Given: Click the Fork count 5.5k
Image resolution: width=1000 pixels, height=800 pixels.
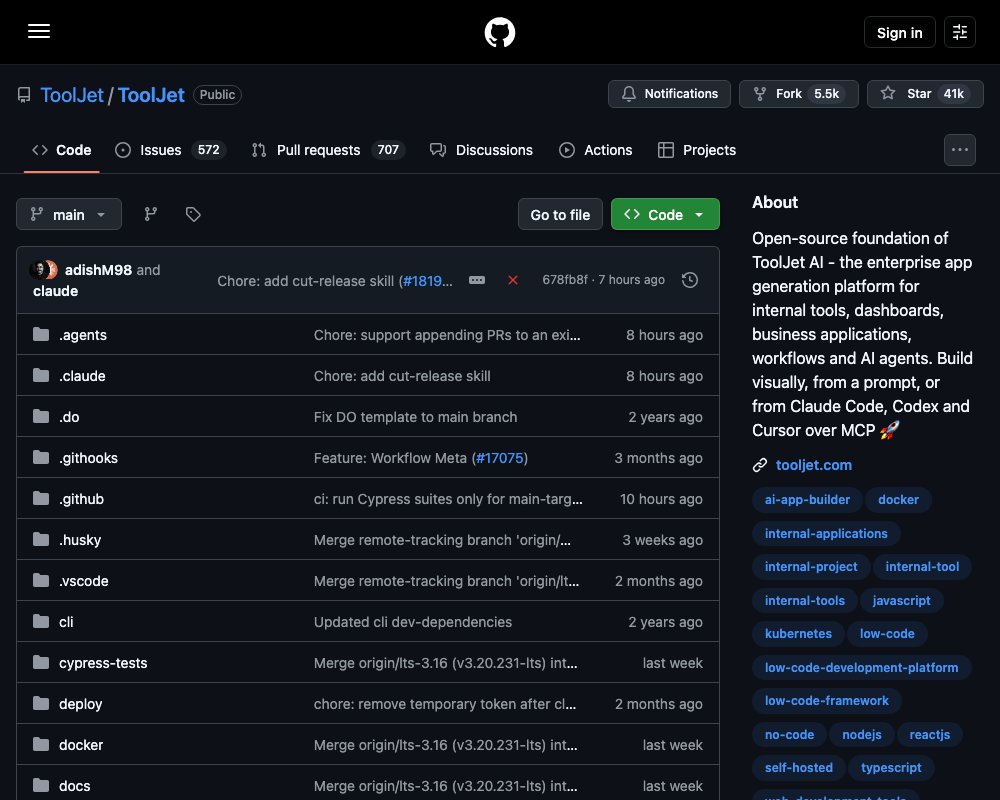Looking at the screenshot, I should pos(826,94).
